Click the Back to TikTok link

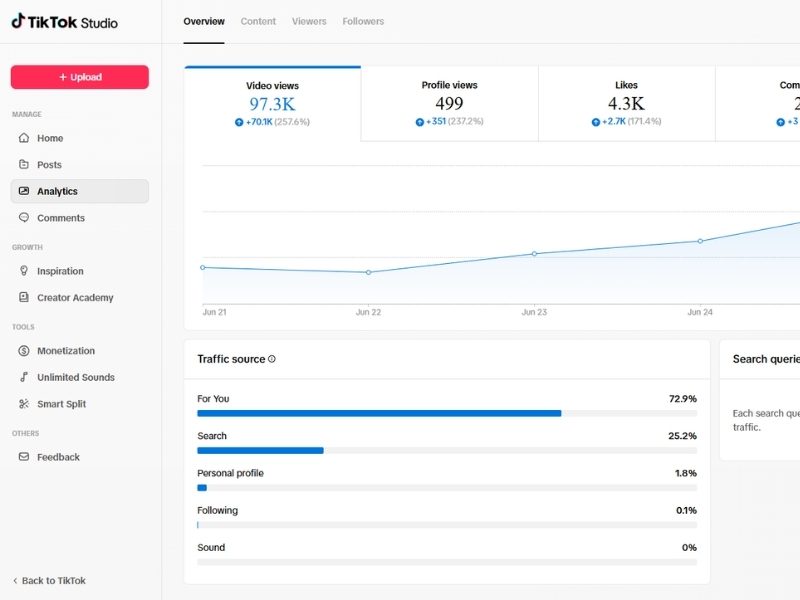pos(49,581)
